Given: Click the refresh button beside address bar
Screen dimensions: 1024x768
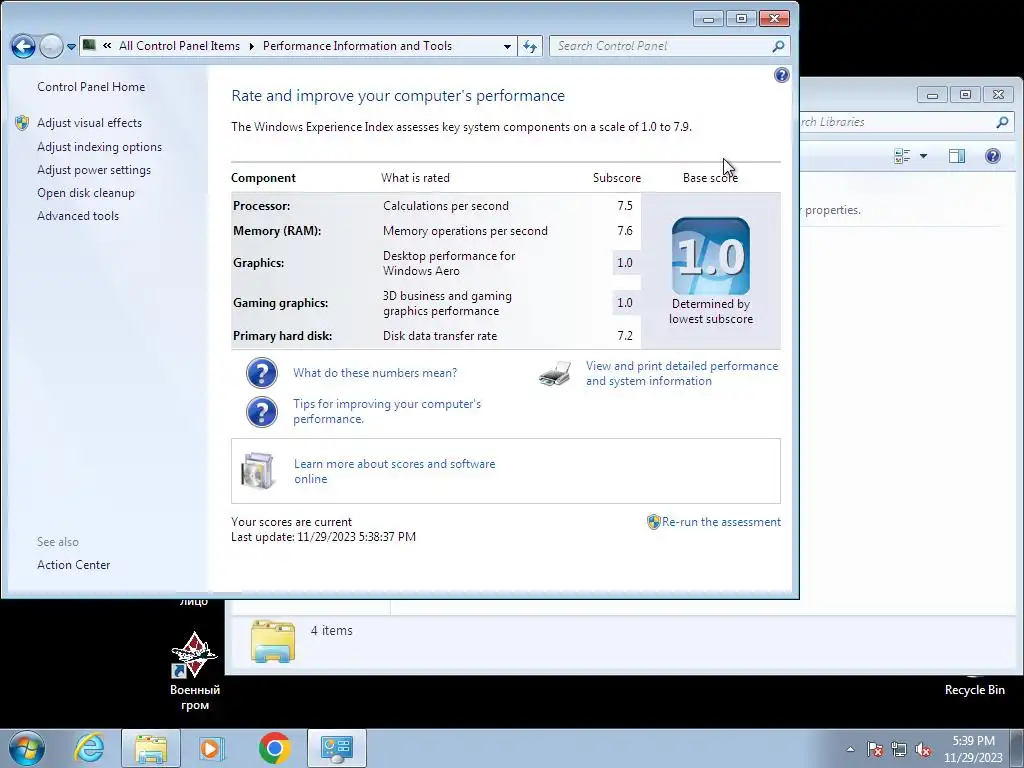Looking at the screenshot, I should (x=530, y=46).
